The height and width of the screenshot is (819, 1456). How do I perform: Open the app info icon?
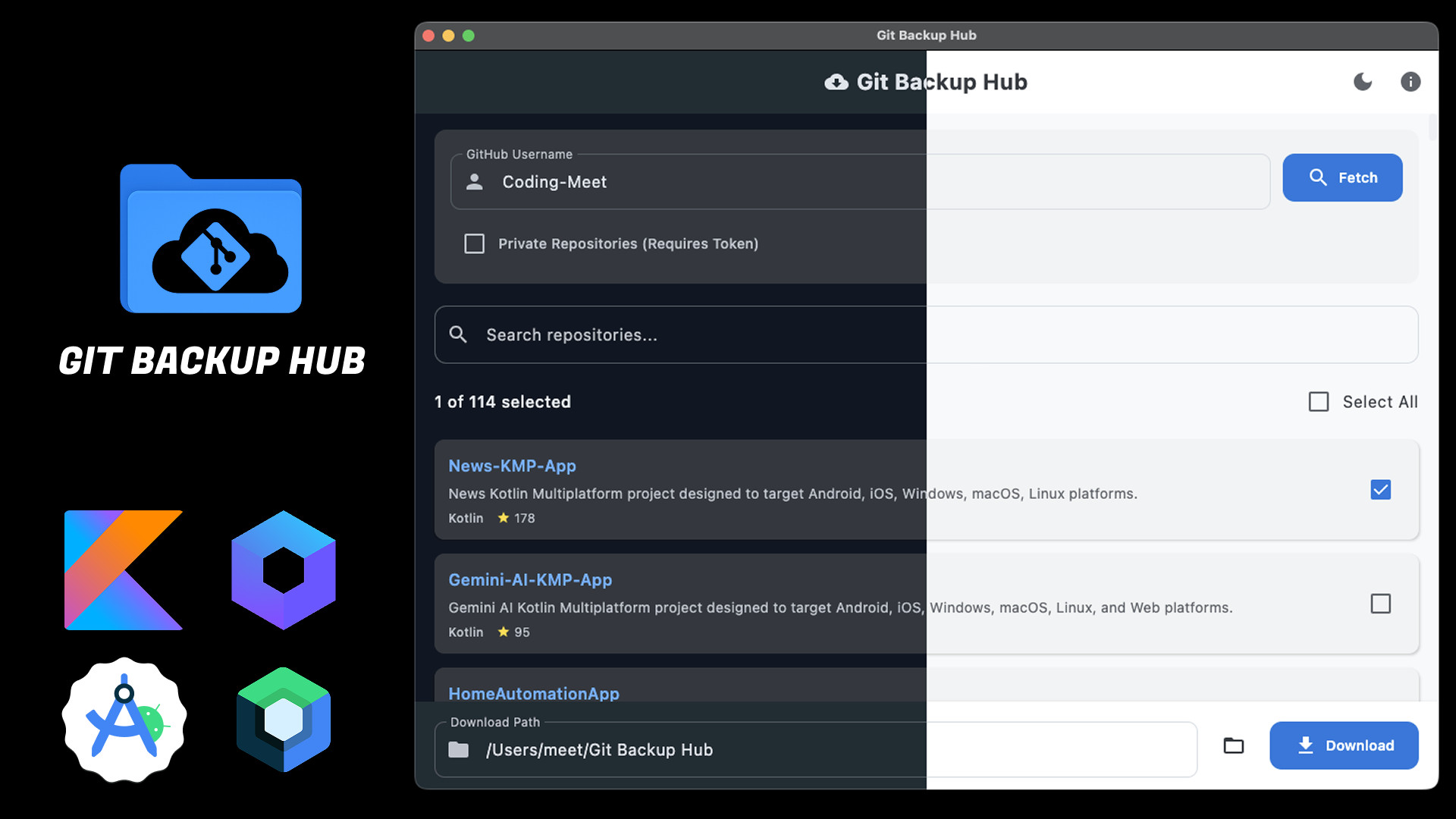(x=1410, y=82)
